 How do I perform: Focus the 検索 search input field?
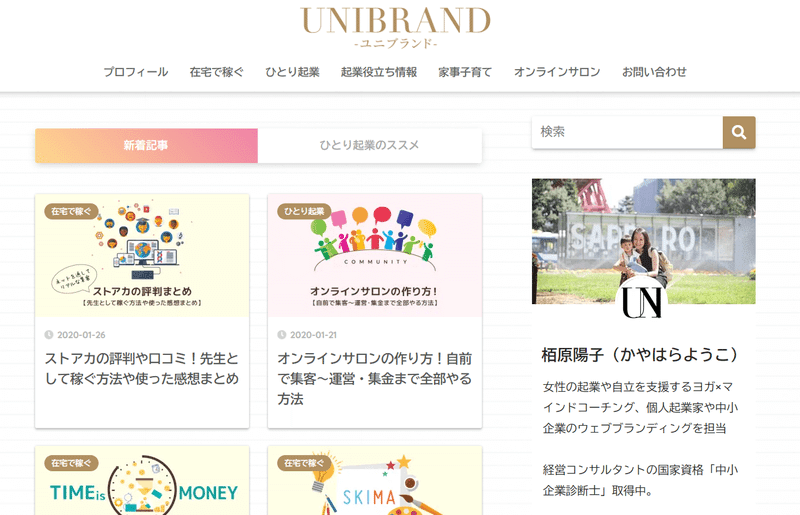628,133
